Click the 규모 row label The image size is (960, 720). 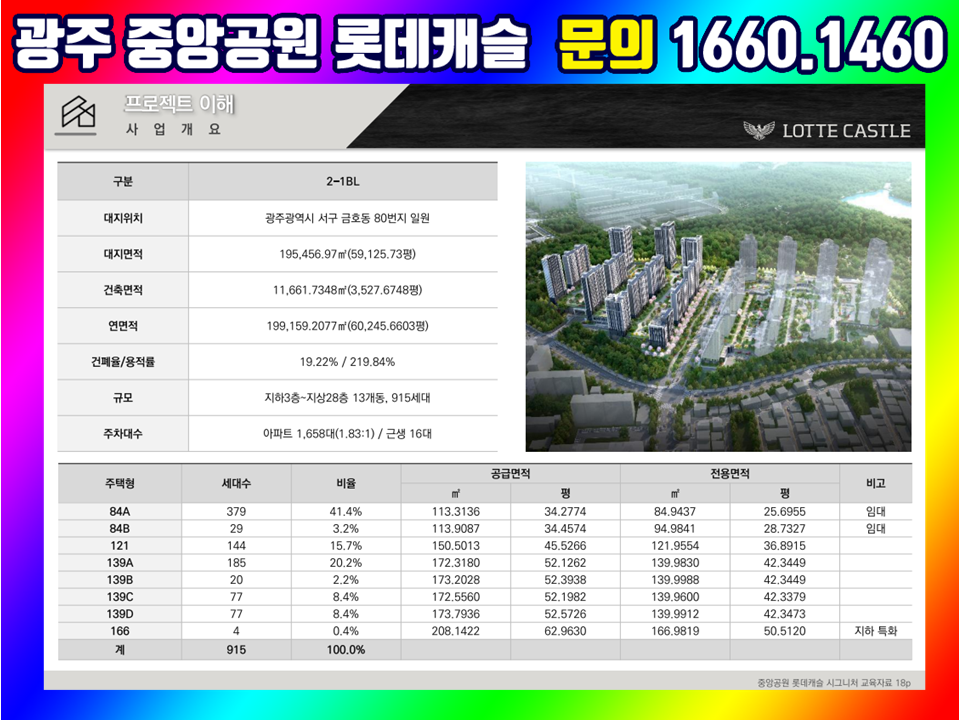coord(122,397)
